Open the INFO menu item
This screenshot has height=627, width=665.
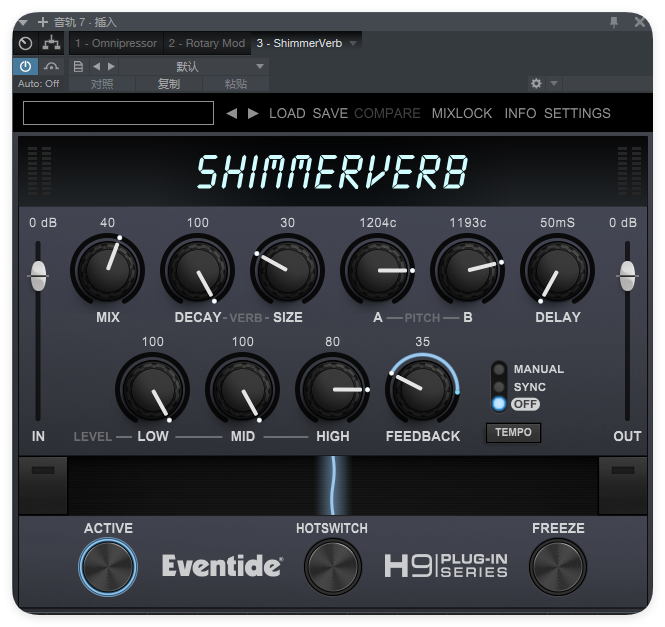pyautogui.click(x=520, y=113)
